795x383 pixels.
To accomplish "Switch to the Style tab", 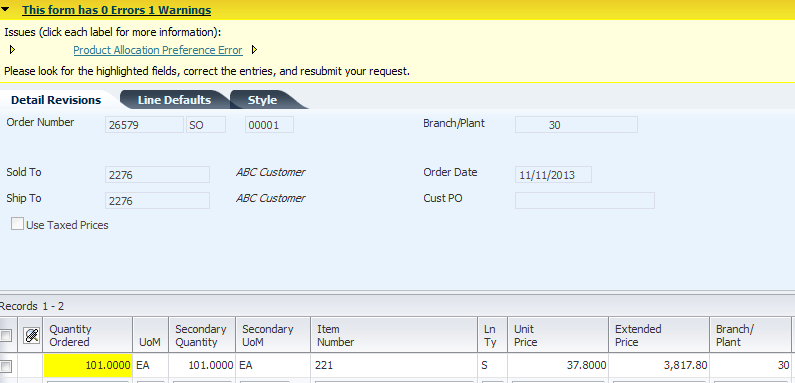I will point(263,100).
